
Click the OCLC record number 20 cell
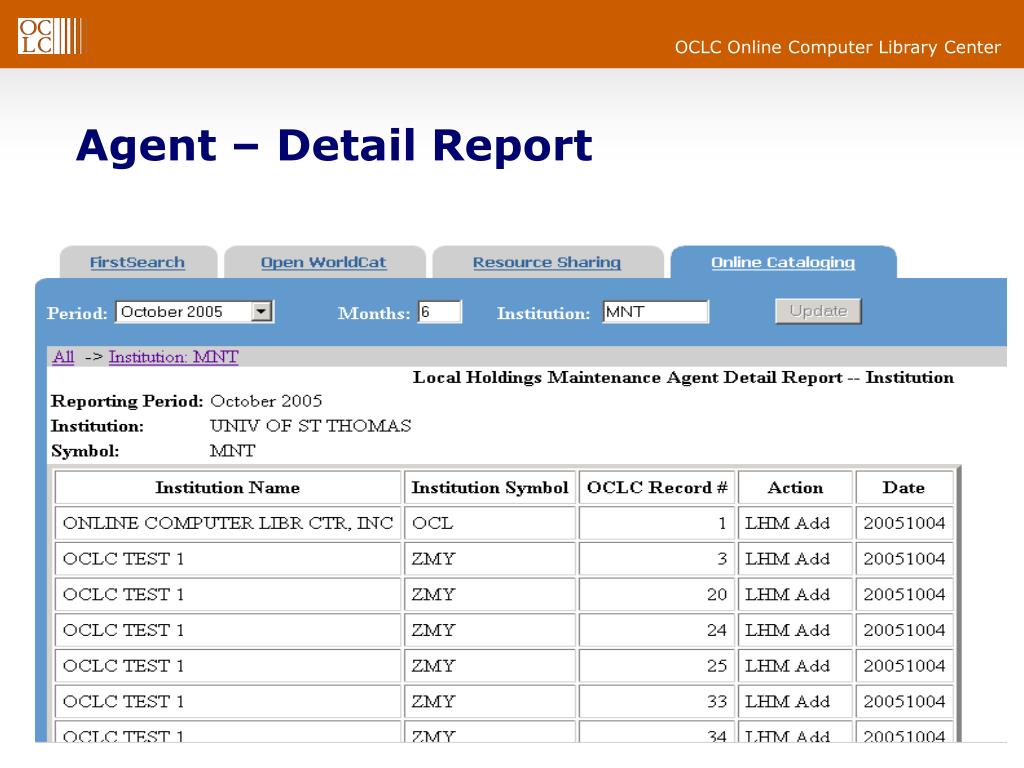(657, 594)
